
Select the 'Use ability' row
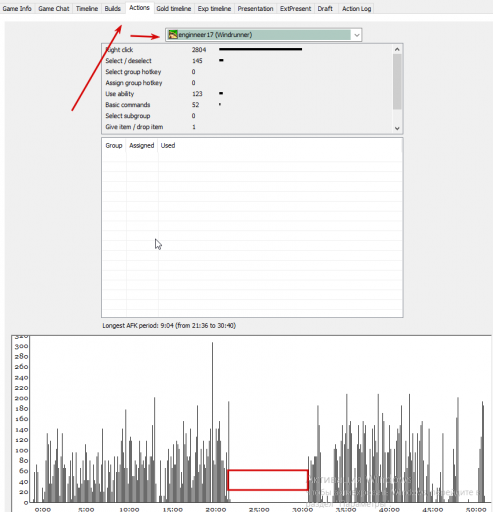[247, 94]
